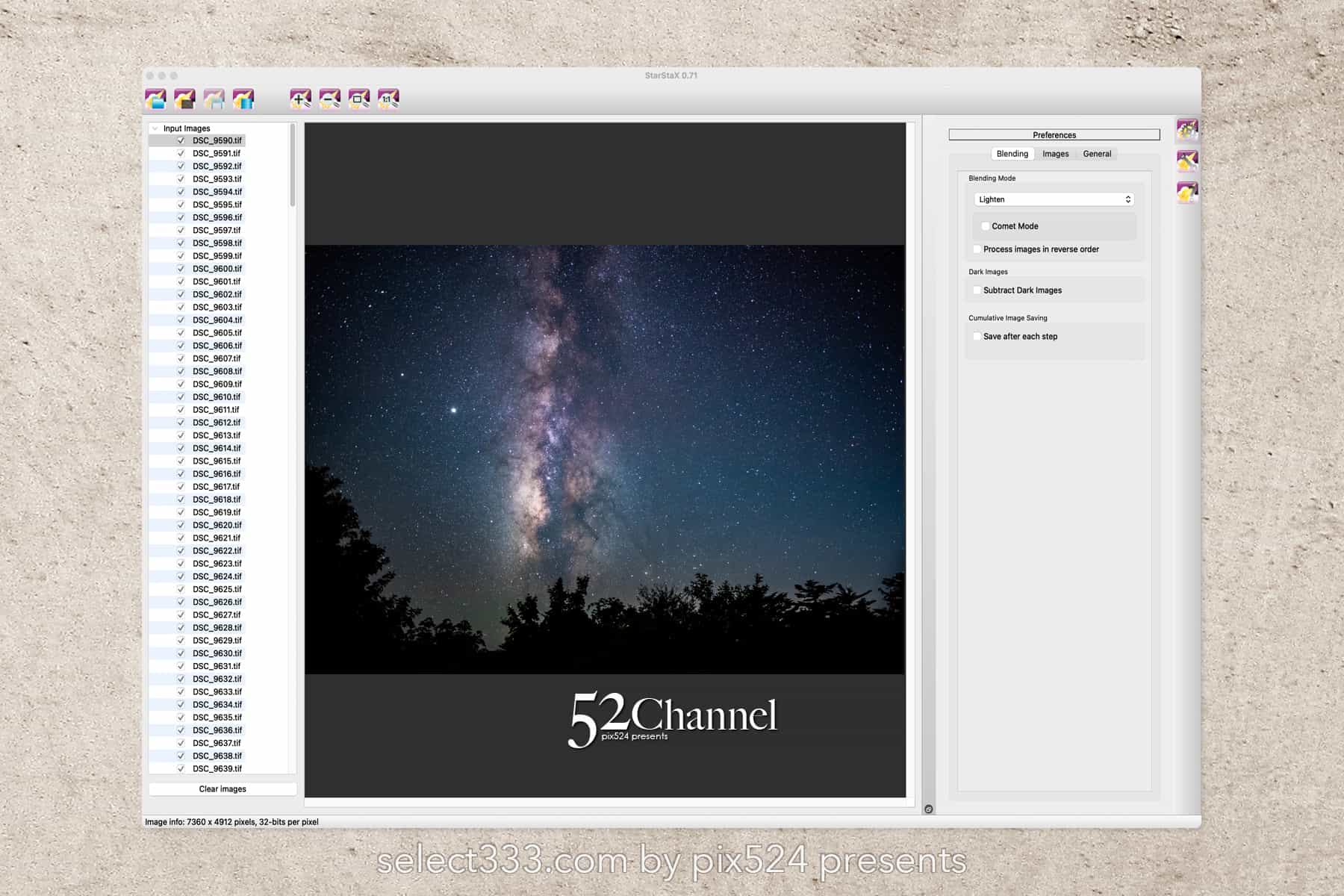Click the Start Processing toolbar icon

243,99
